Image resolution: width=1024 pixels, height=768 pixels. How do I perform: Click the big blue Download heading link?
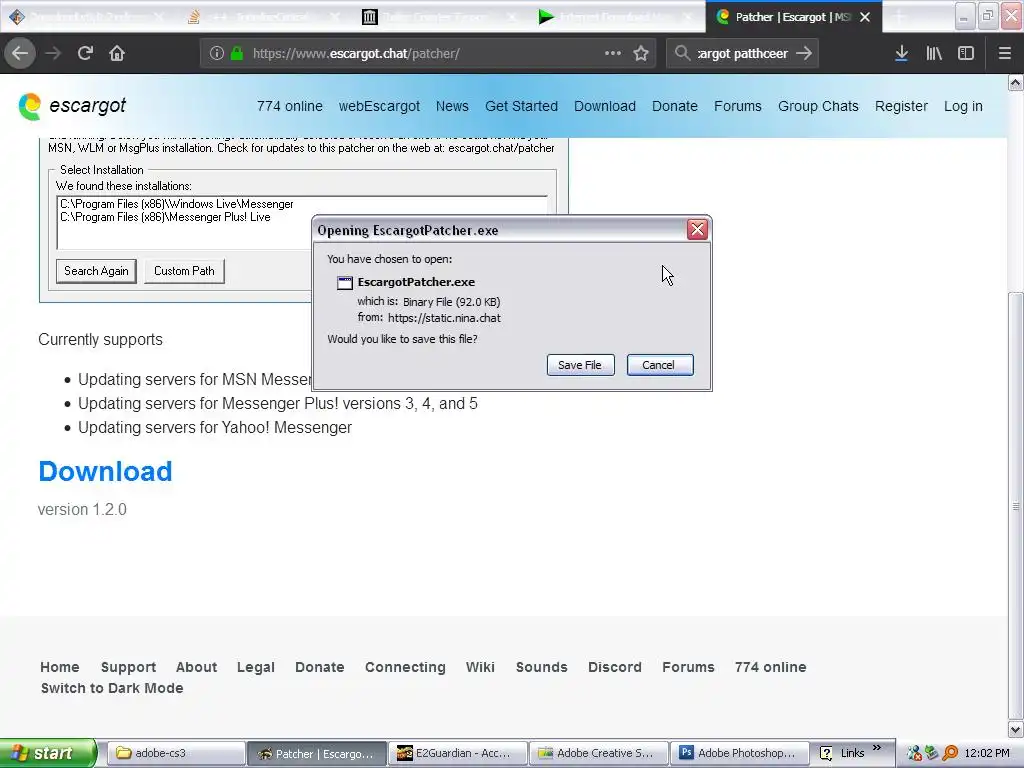coord(105,472)
